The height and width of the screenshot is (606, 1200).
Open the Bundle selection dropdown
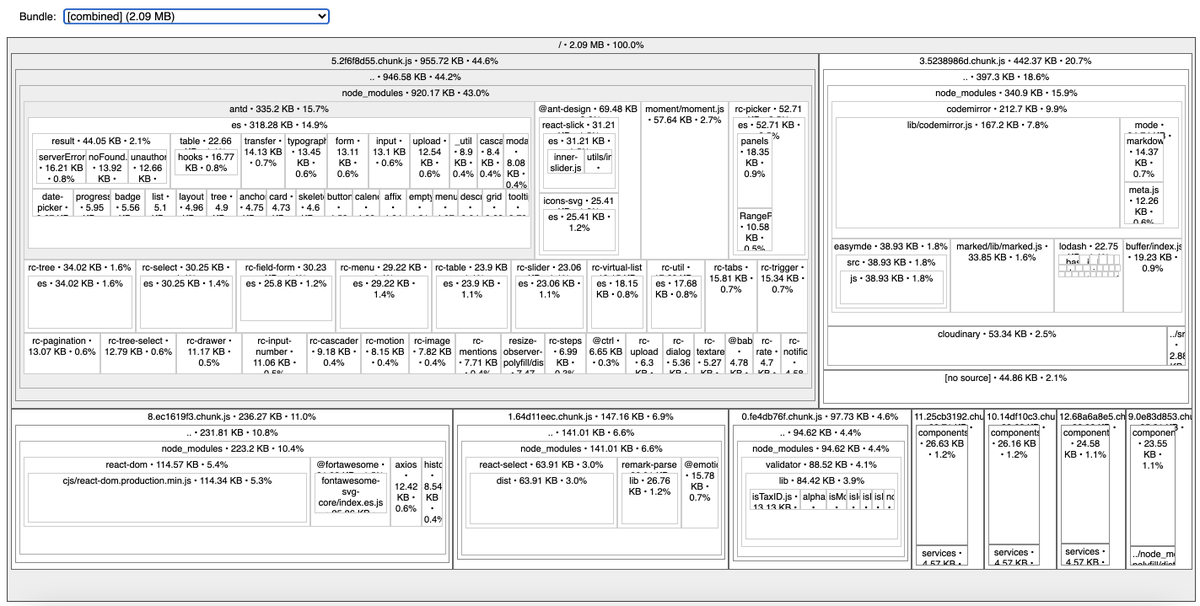click(195, 17)
